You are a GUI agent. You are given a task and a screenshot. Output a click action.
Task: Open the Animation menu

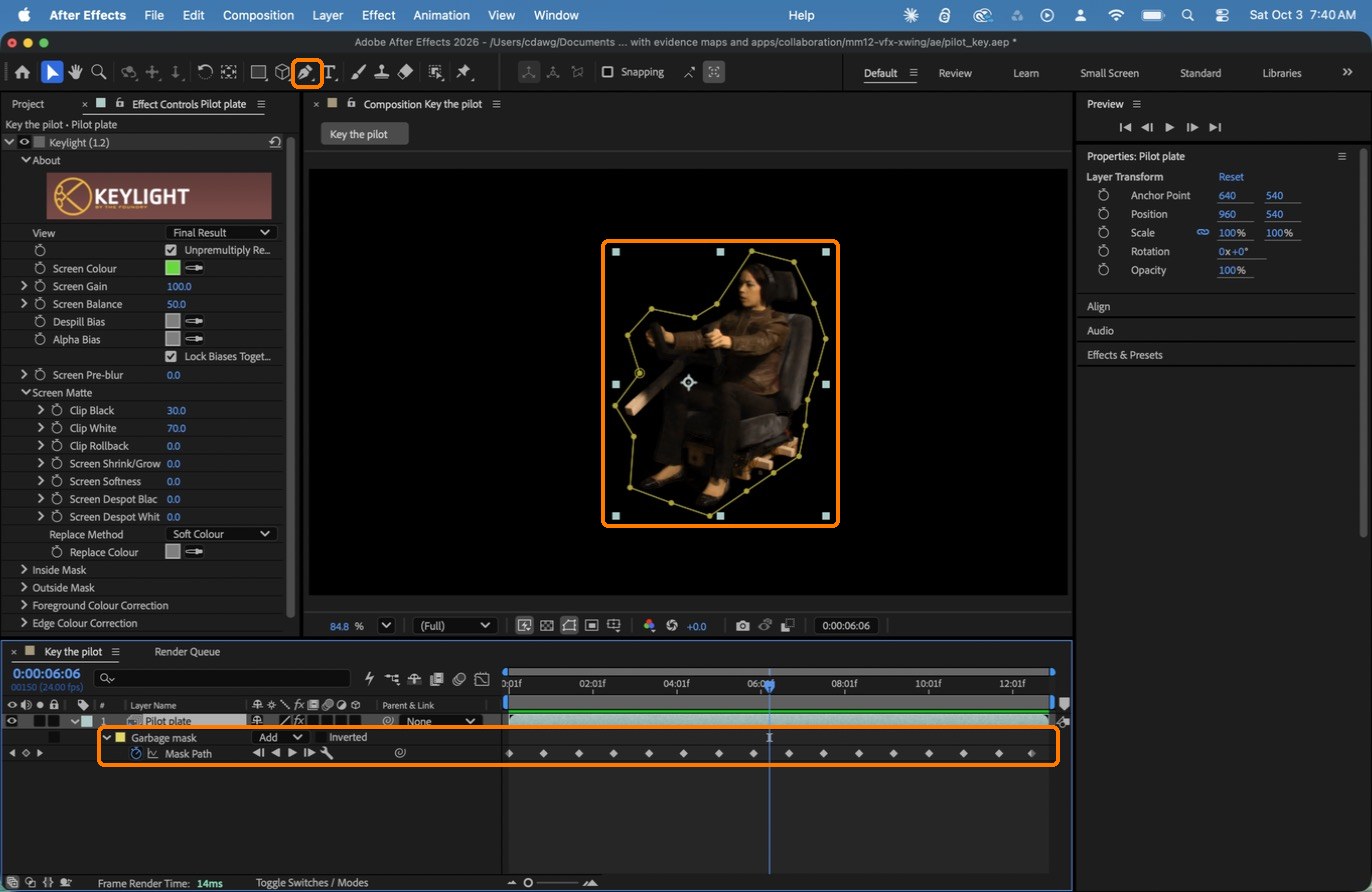pyautogui.click(x=441, y=15)
